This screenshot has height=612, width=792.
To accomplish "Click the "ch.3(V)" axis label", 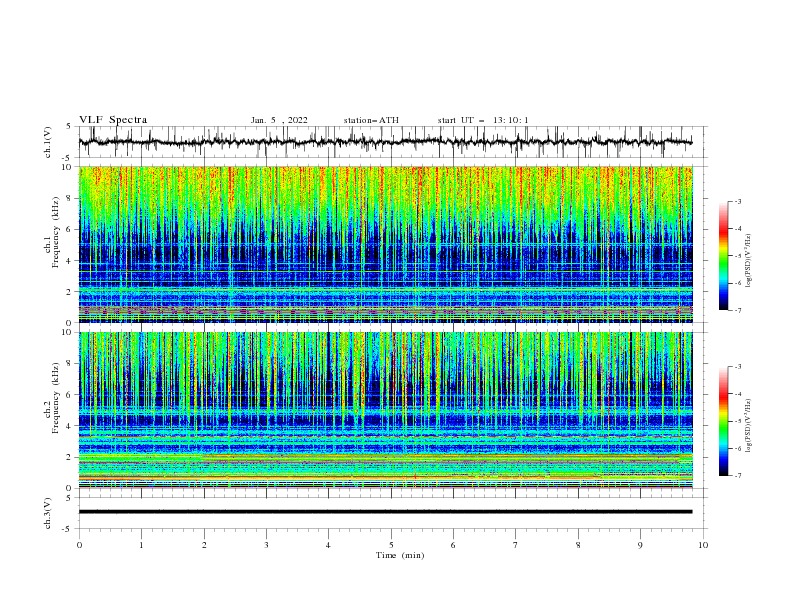I will click(48, 513).
